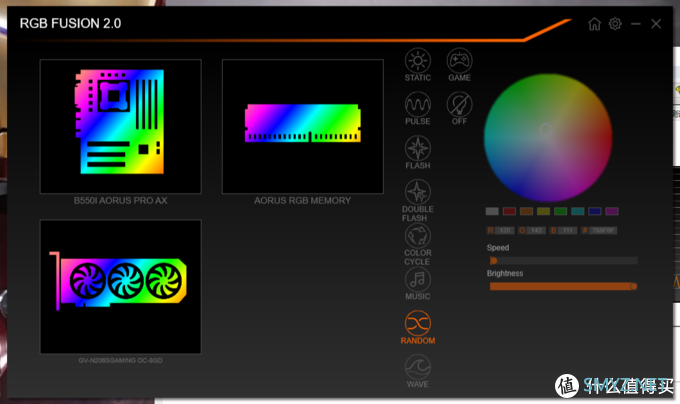
Task: Choose the teal color swatch
Action: 578,211
